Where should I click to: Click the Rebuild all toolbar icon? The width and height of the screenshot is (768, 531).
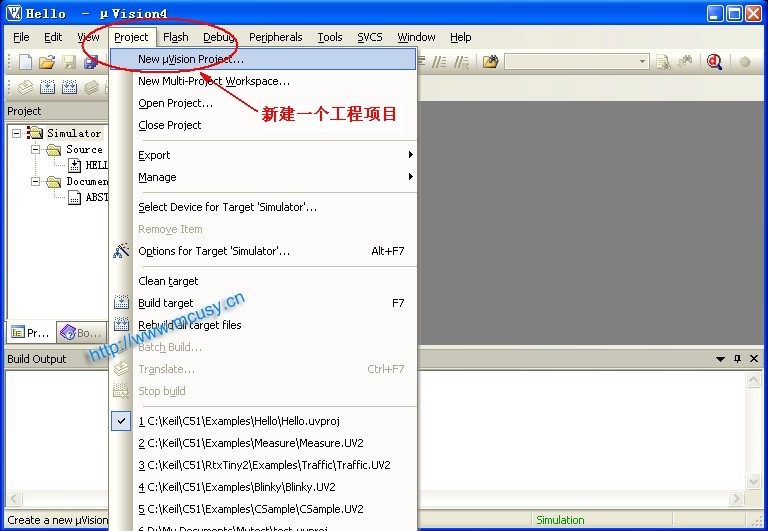(x=69, y=87)
